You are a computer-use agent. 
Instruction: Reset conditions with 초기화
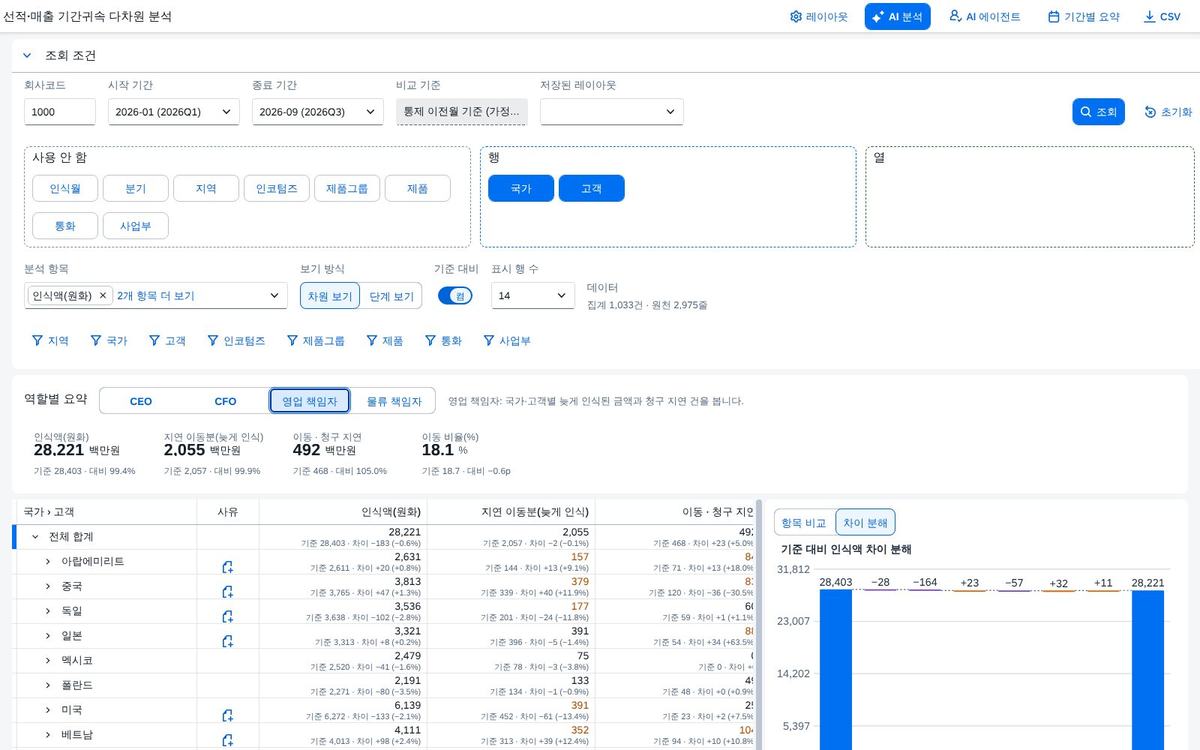pyautogui.click(x=1168, y=112)
